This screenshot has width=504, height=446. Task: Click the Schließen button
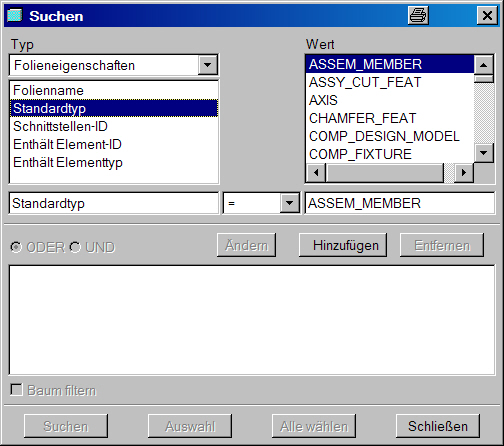(438, 426)
